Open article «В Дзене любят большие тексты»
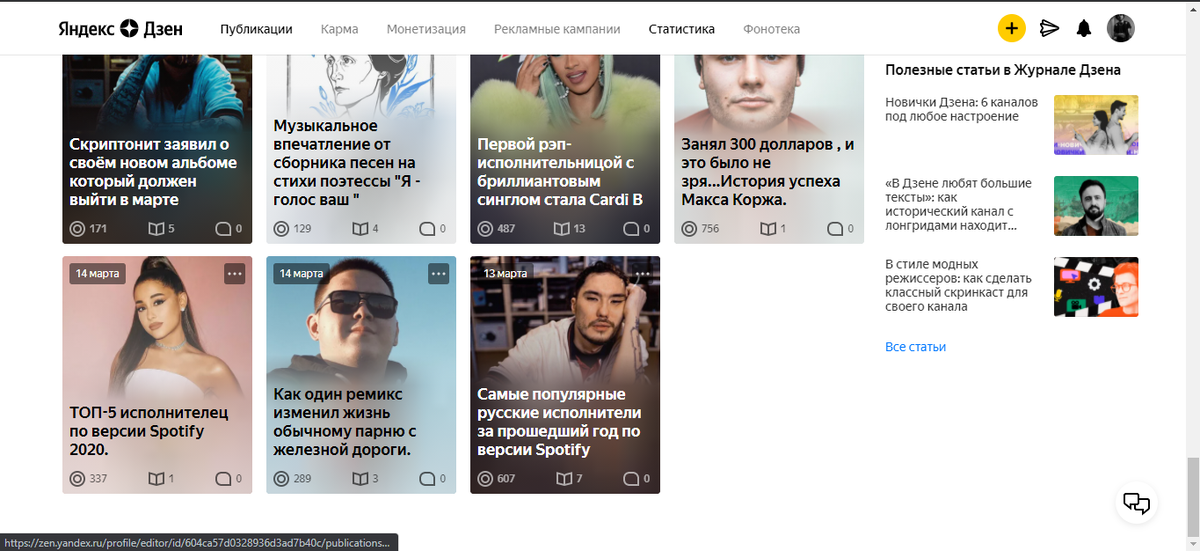This screenshot has height=551, width=1200. [x=960, y=205]
